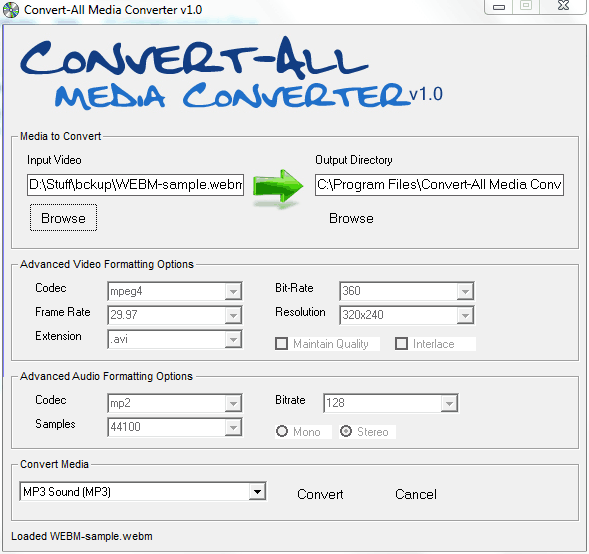The width and height of the screenshot is (589, 554).
Task: Click Browse under Input Video
Action: tap(63, 218)
